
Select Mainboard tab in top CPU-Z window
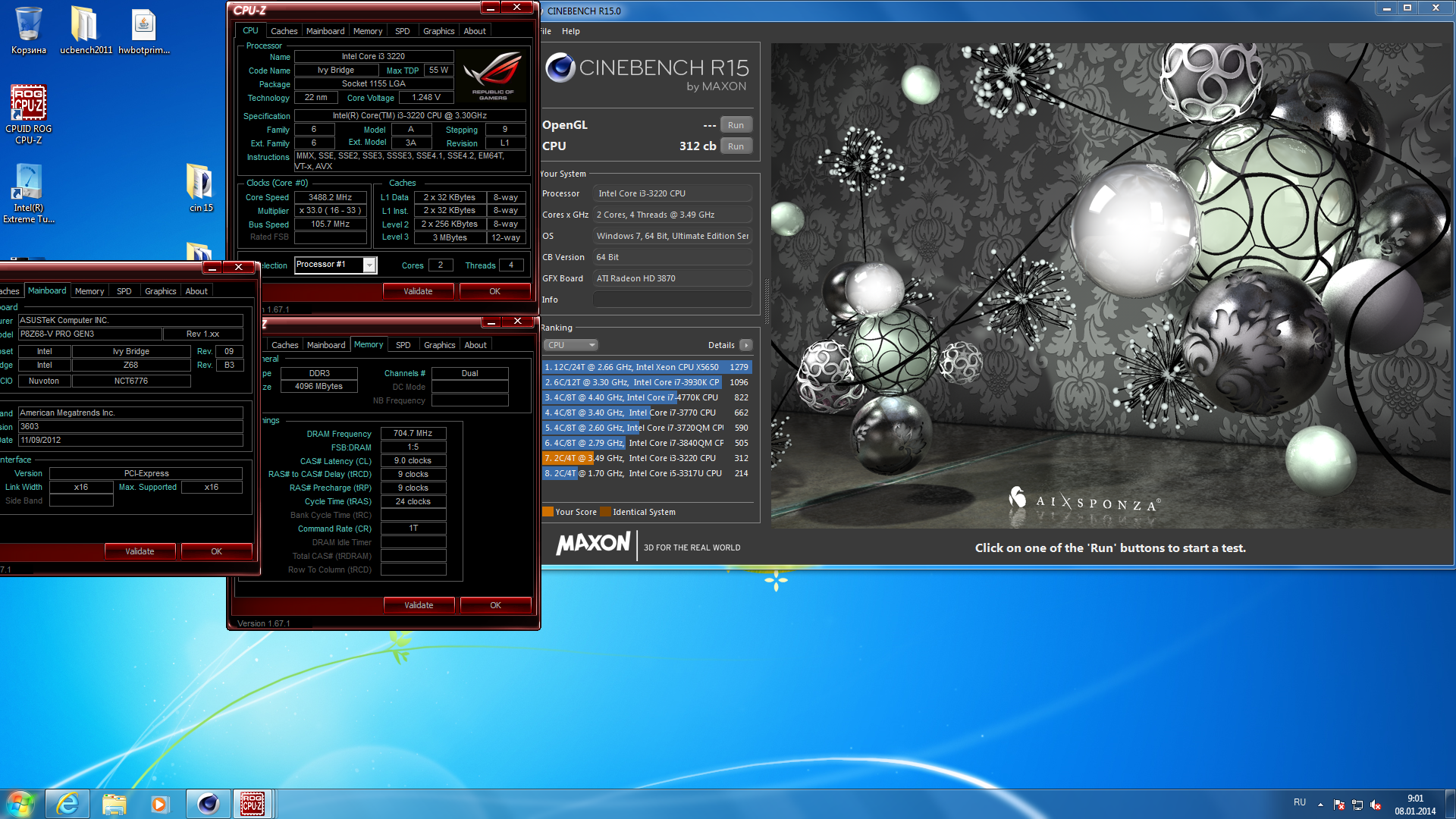[325, 31]
